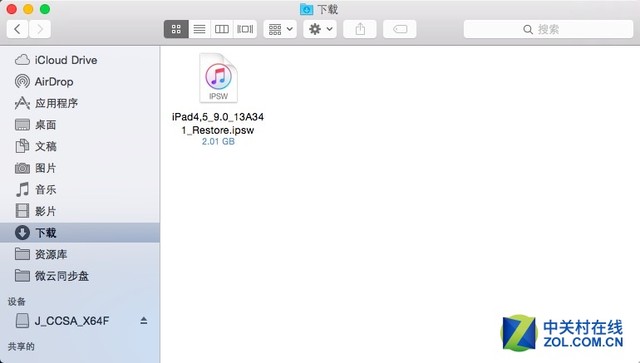Open 应用程序 in the sidebar
This screenshot has height=363, width=640.
pyautogui.click(x=80, y=103)
